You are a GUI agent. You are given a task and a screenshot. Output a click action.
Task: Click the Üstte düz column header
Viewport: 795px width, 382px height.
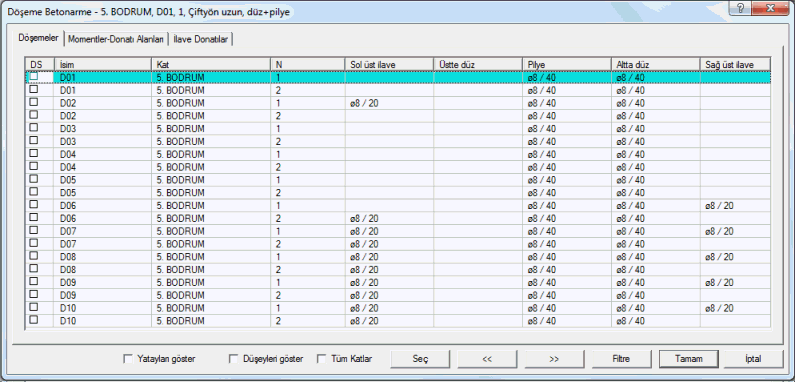(478, 64)
